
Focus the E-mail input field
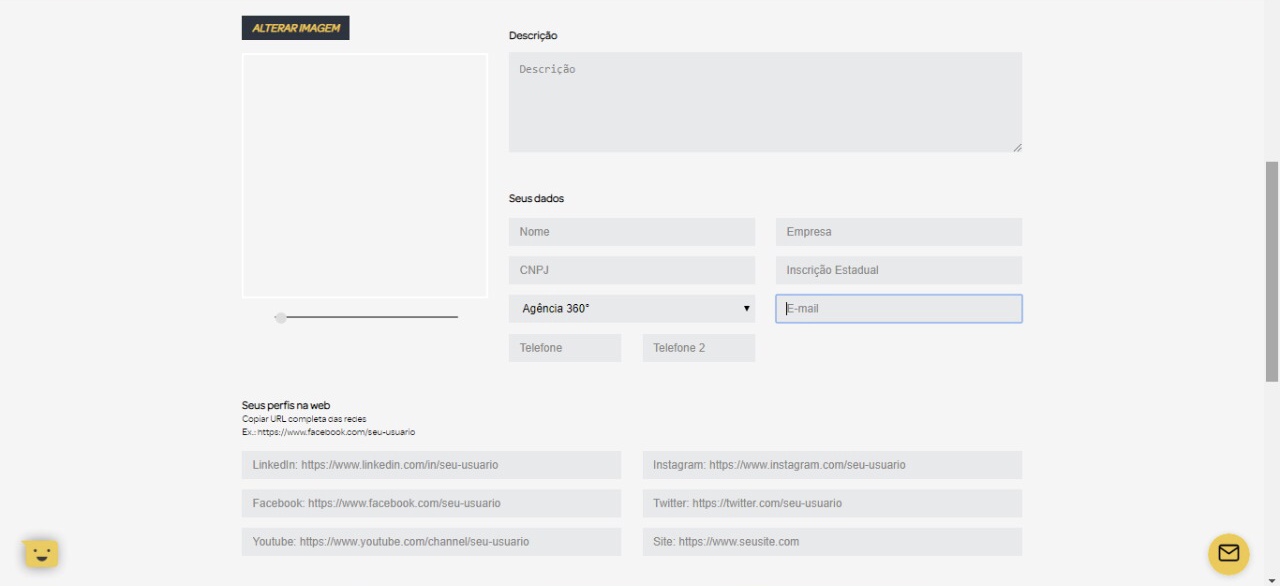point(898,309)
